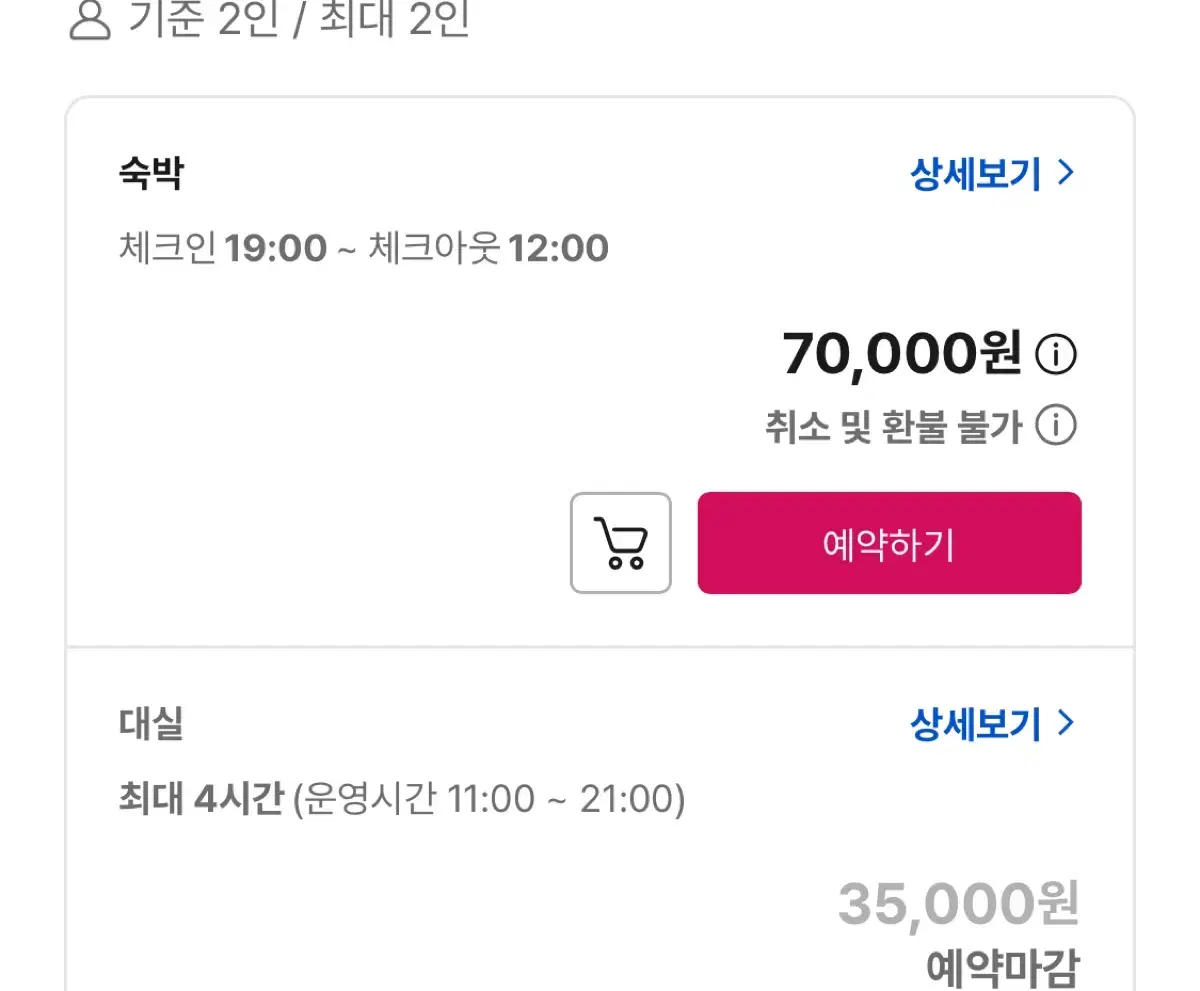This screenshot has height=991, width=1200.
Task: Click the 취소 및 환불 불가 notice text
Action: (894, 427)
